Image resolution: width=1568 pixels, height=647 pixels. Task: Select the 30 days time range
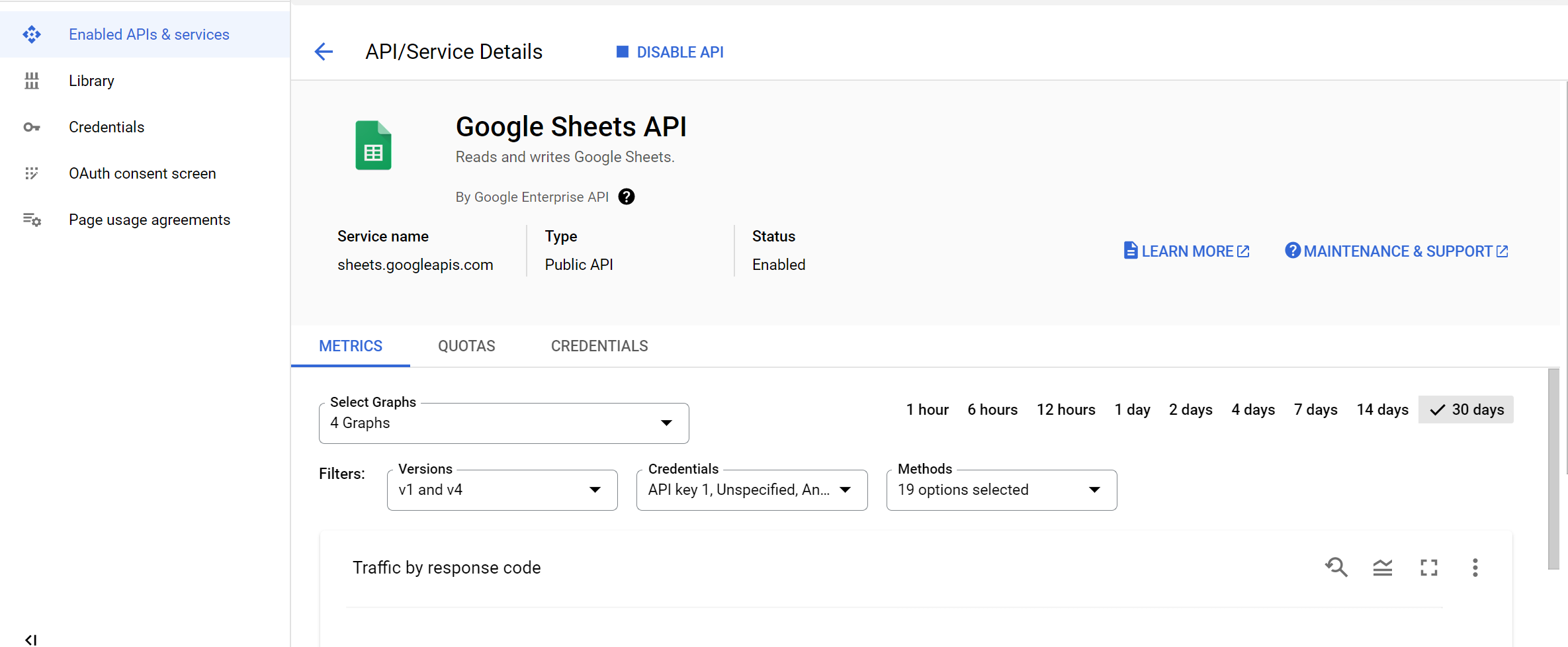pyautogui.click(x=1466, y=410)
